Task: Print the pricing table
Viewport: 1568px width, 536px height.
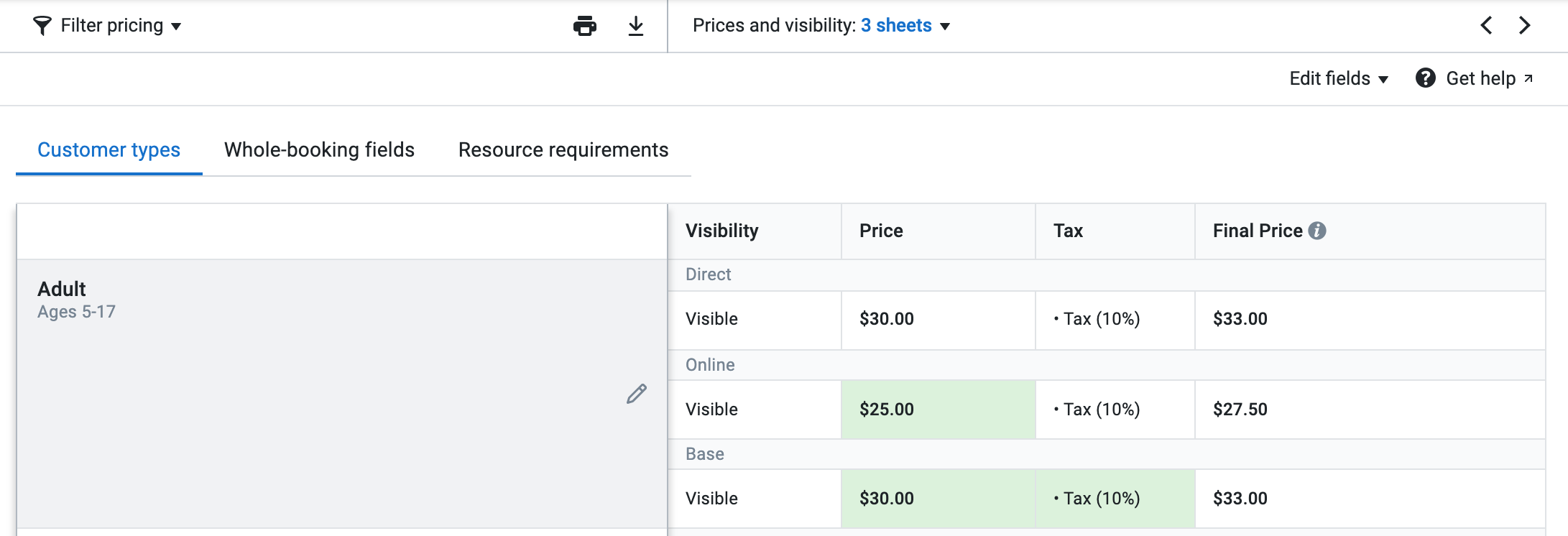Action: pos(585,26)
